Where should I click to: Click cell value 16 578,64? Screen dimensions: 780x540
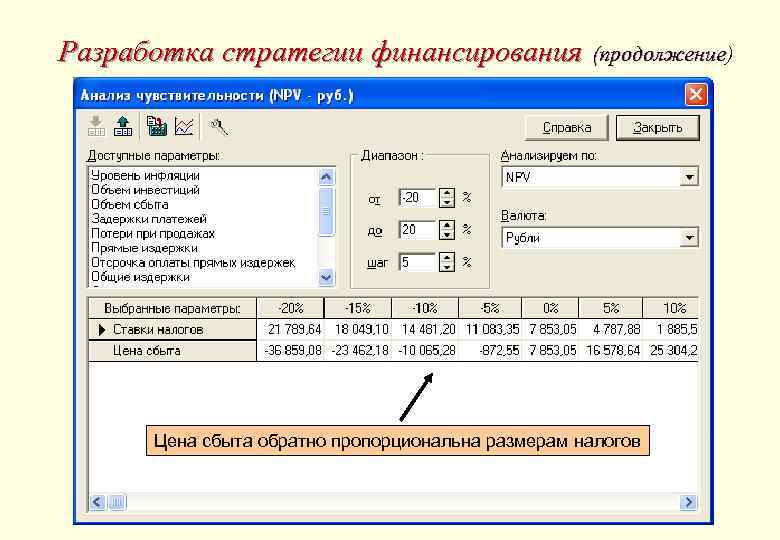pos(612,351)
